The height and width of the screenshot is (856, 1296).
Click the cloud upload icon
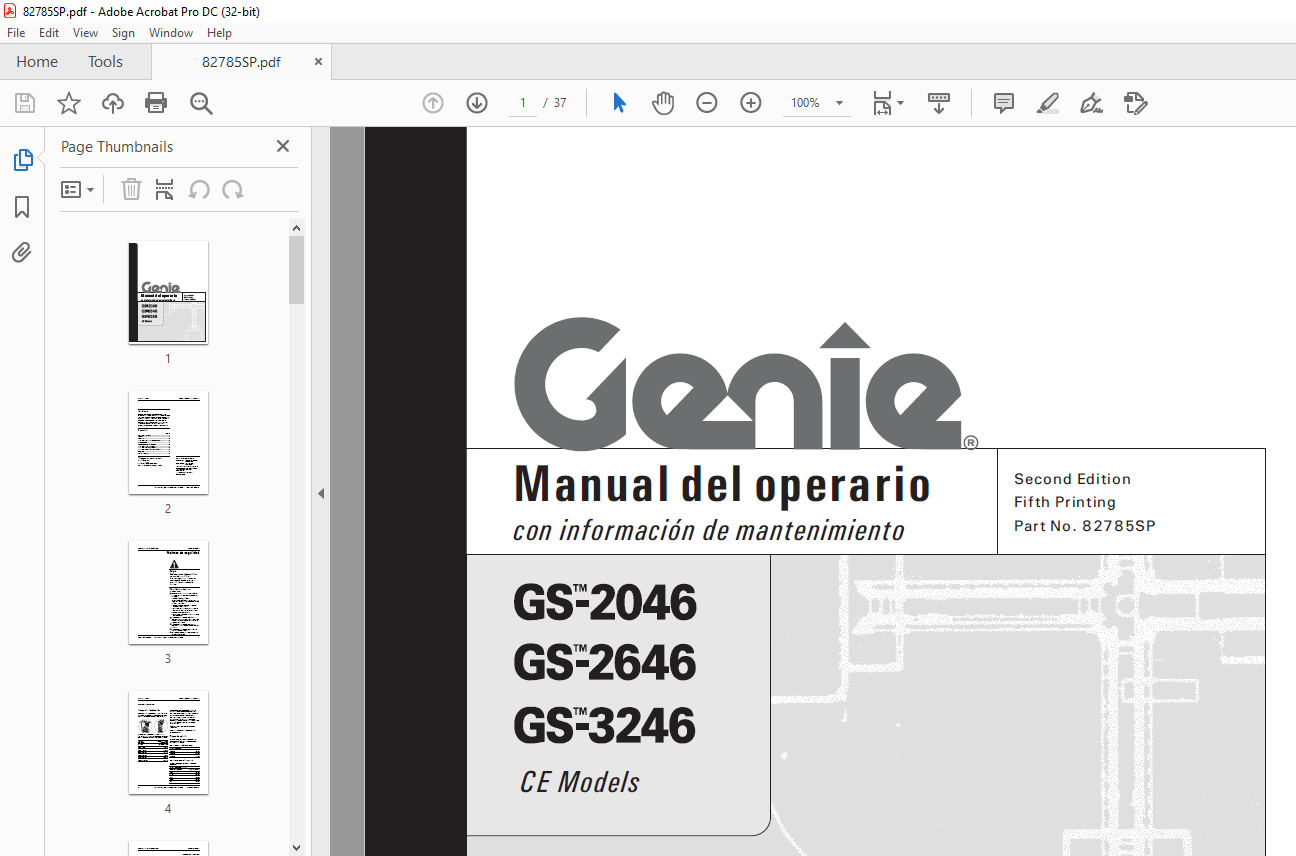click(113, 103)
